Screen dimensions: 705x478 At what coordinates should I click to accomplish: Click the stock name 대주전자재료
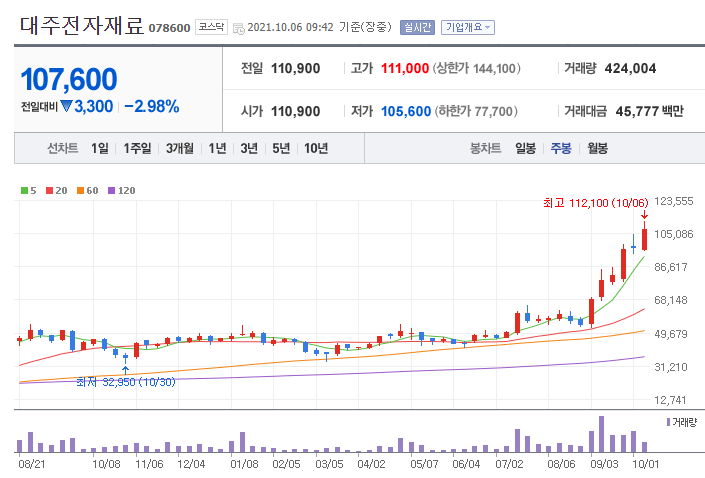(82, 25)
